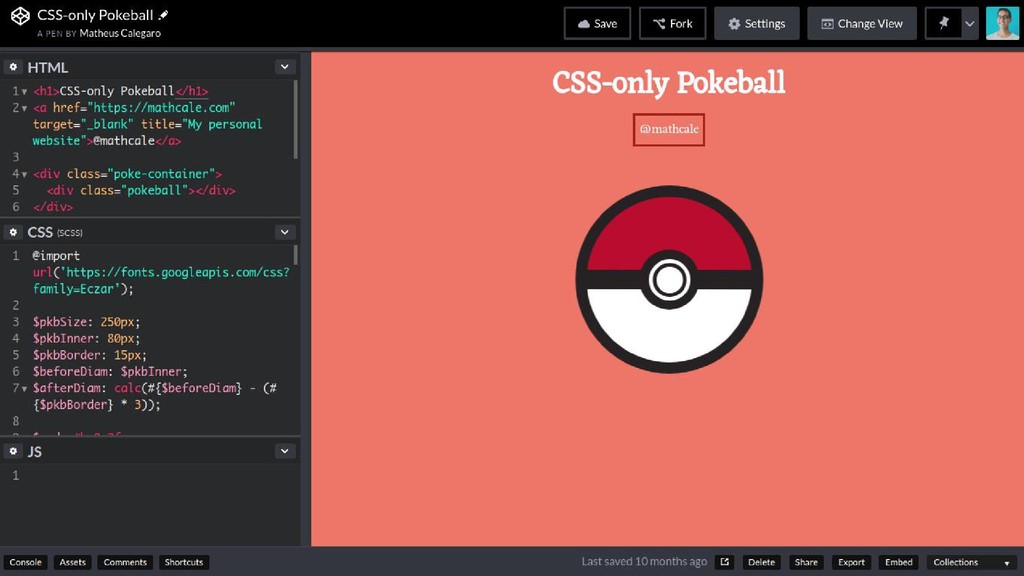Viewport: 1024px width, 576px height.
Task: Edit pen title with pencil icon
Action: 164,15
